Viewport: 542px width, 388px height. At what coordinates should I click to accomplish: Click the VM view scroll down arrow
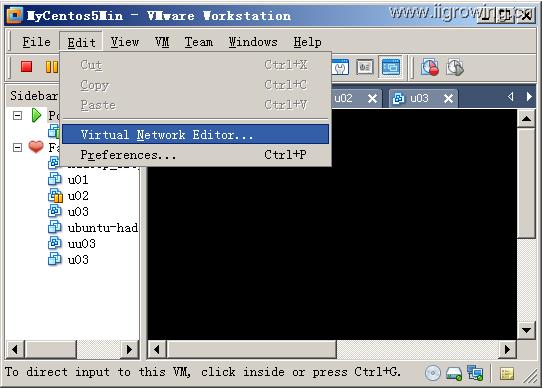point(526,330)
